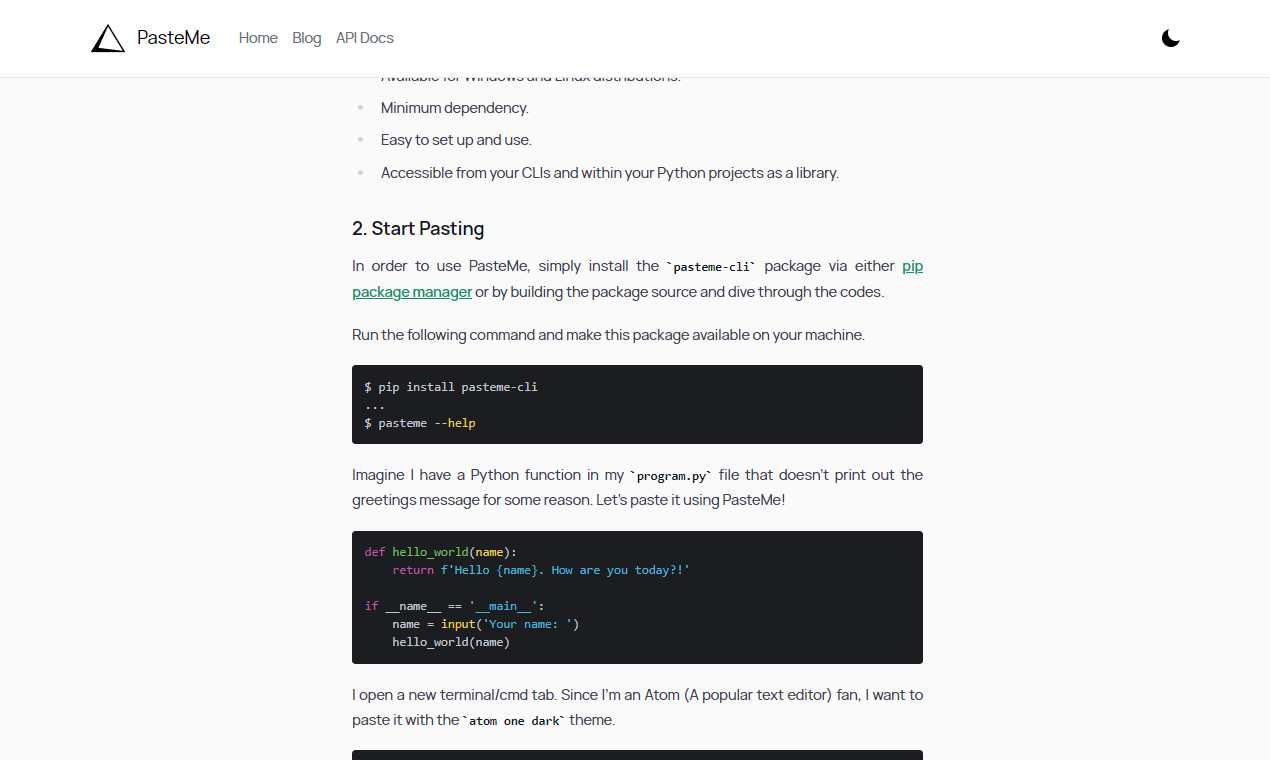Click the 'I open a new terminal/cmd tab' paragraph
The height and width of the screenshot is (760, 1270).
(x=637, y=707)
